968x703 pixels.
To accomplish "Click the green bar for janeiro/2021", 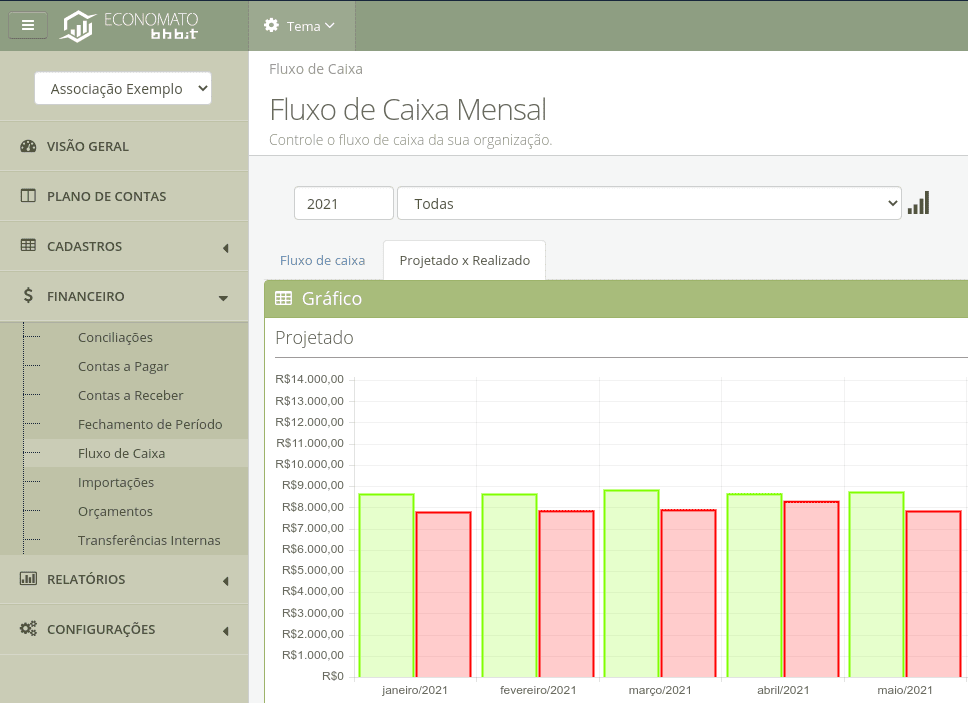I will click(x=386, y=585).
